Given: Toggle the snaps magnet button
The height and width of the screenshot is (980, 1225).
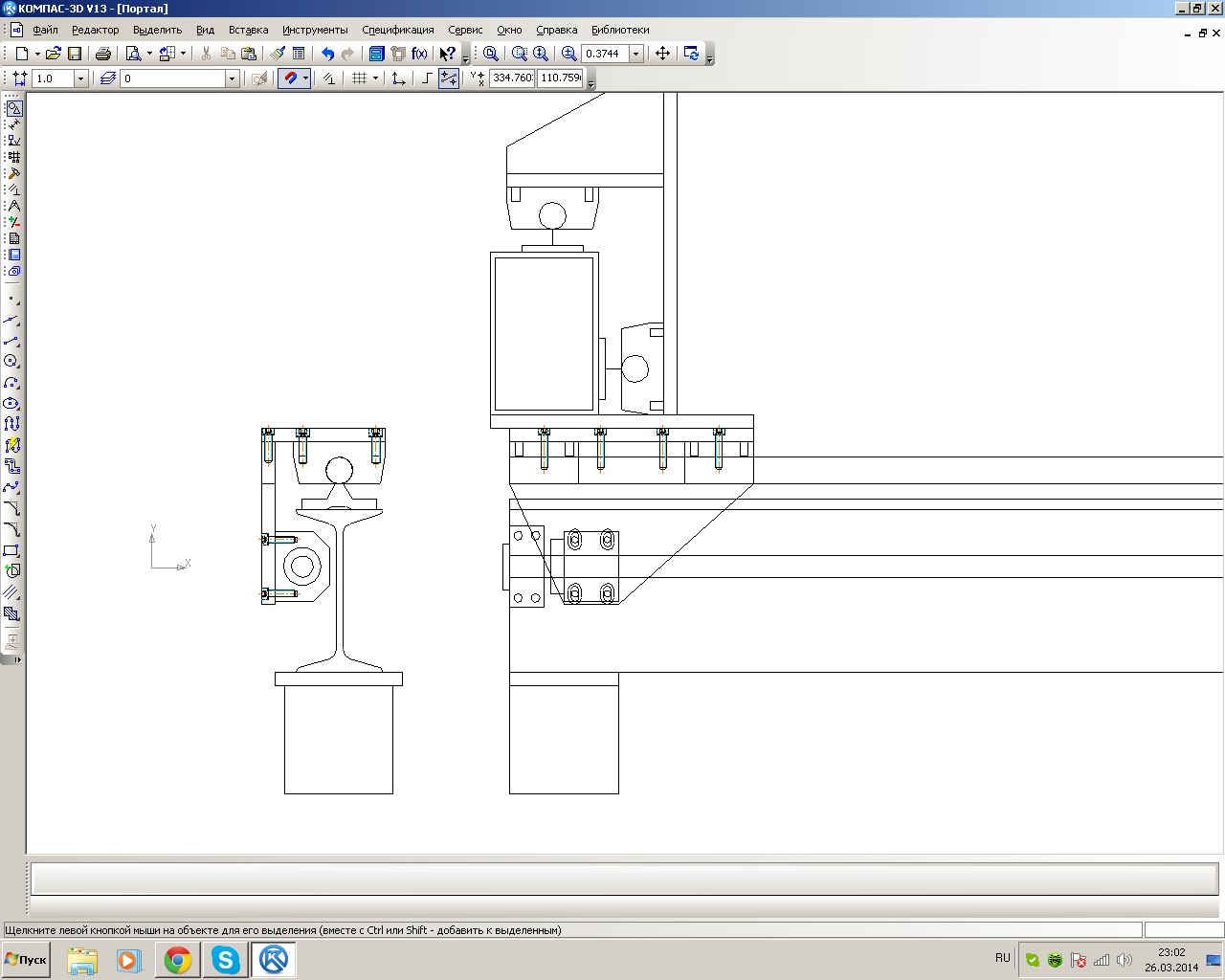Looking at the screenshot, I should (291, 78).
